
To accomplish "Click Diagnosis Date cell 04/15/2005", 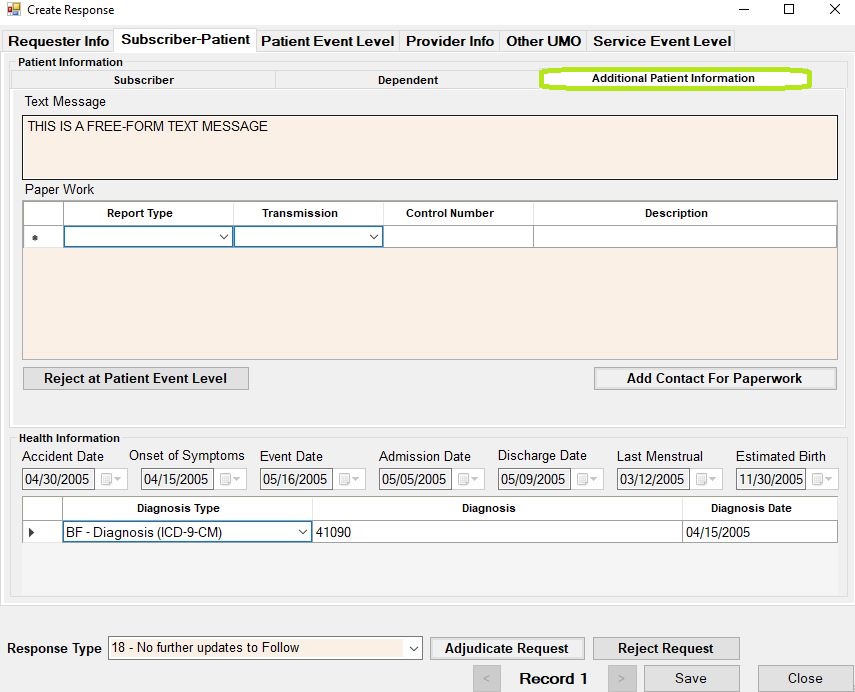I will click(x=760, y=532).
